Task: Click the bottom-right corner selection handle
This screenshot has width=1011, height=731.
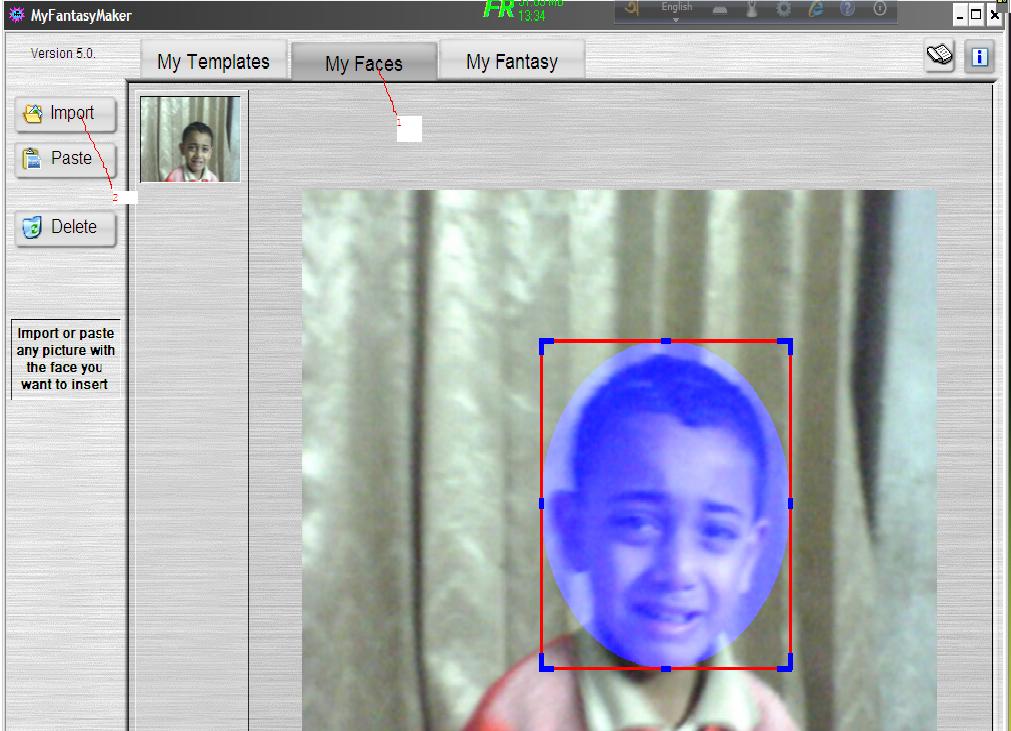Action: click(x=785, y=663)
